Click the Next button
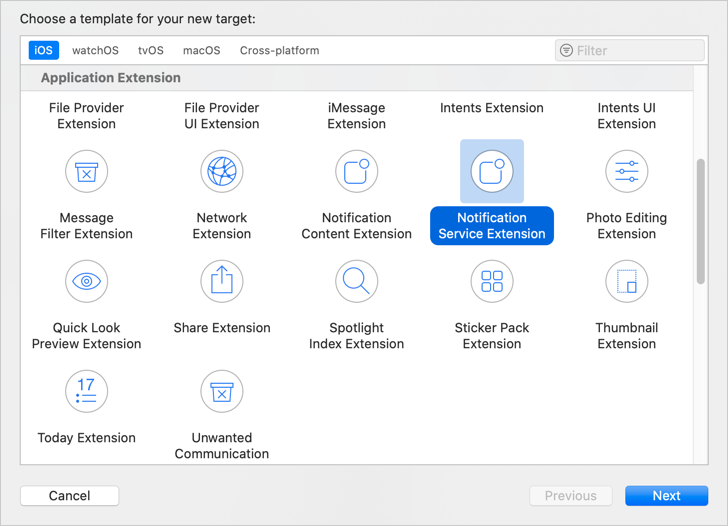 coord(666,496)
